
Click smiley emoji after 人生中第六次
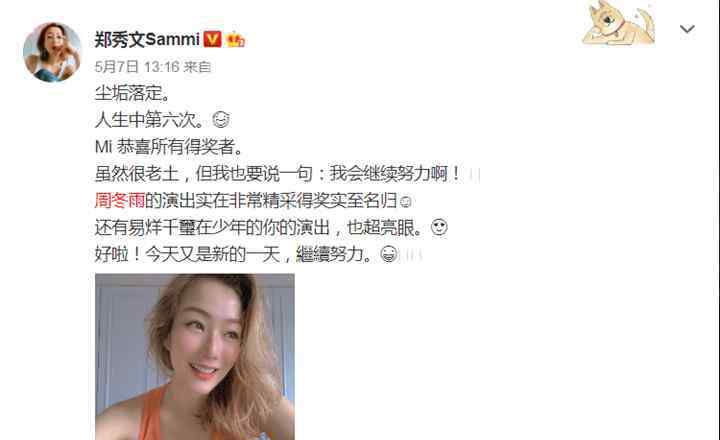[221, 120]
